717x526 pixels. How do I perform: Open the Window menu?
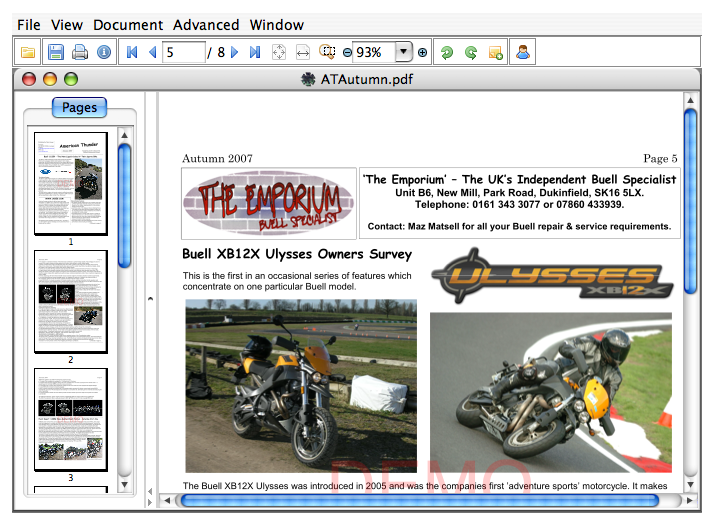pyautogui.click(x=277, y=25)
